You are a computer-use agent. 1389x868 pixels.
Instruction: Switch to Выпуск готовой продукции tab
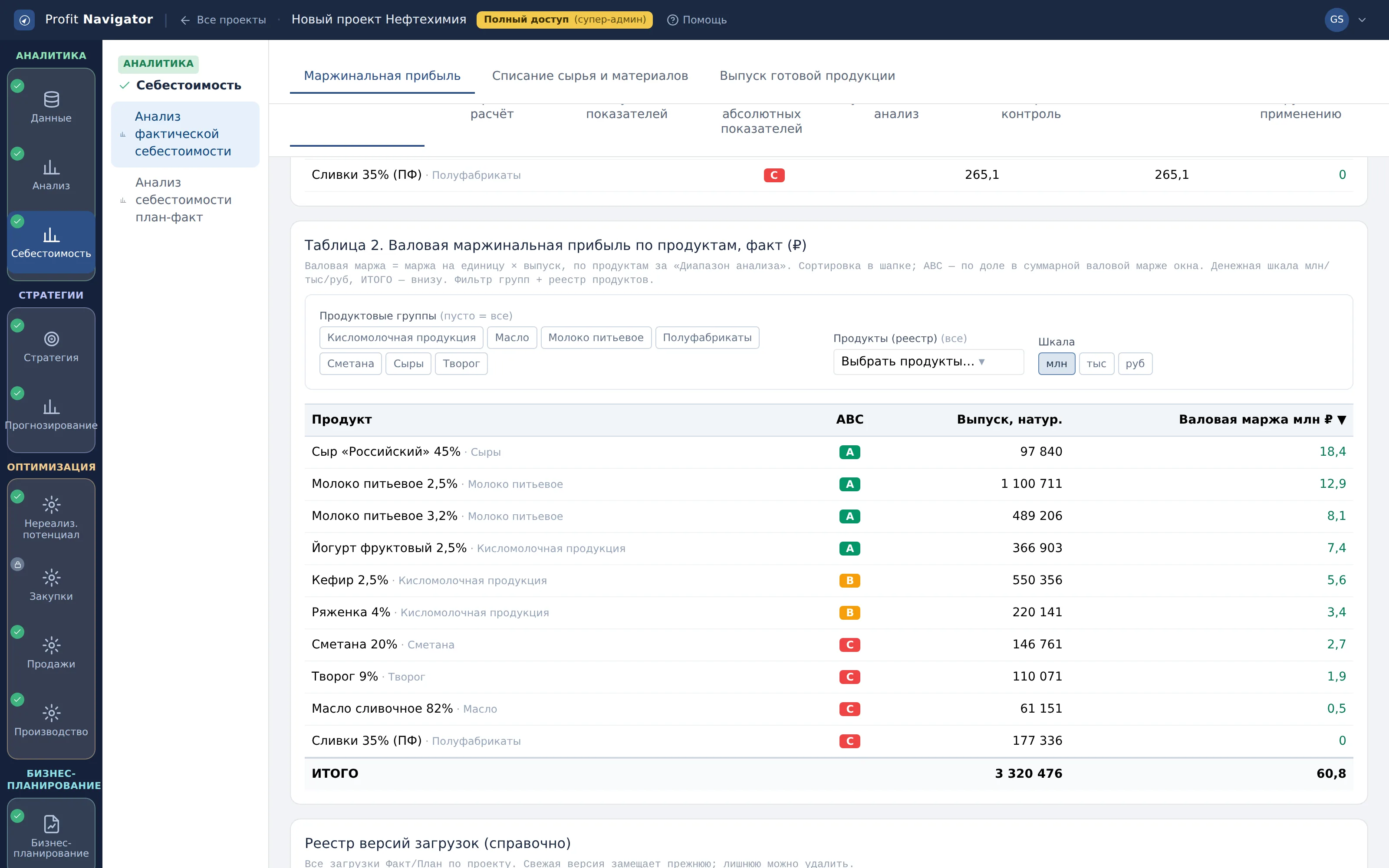pos(807,76)
